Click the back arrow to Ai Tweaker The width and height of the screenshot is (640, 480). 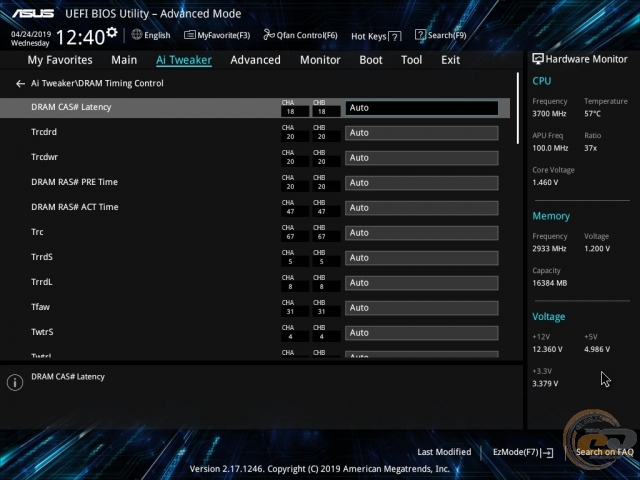point(20,84)
